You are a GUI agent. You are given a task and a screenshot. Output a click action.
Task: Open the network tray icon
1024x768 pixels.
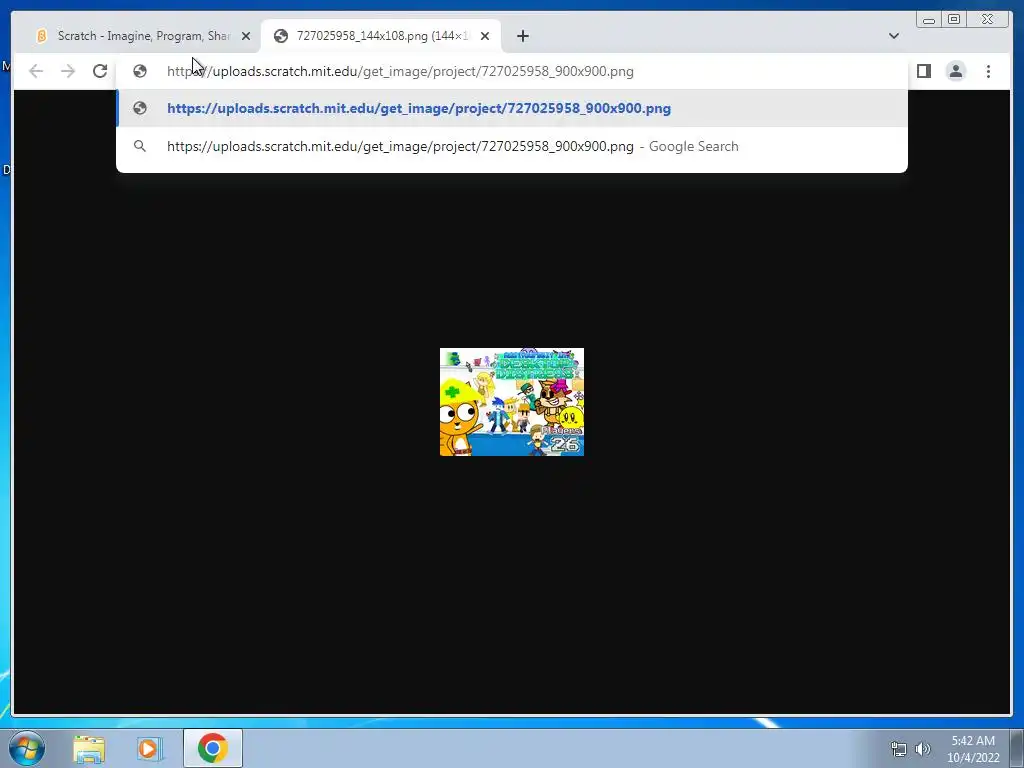[x=899, y=749]
